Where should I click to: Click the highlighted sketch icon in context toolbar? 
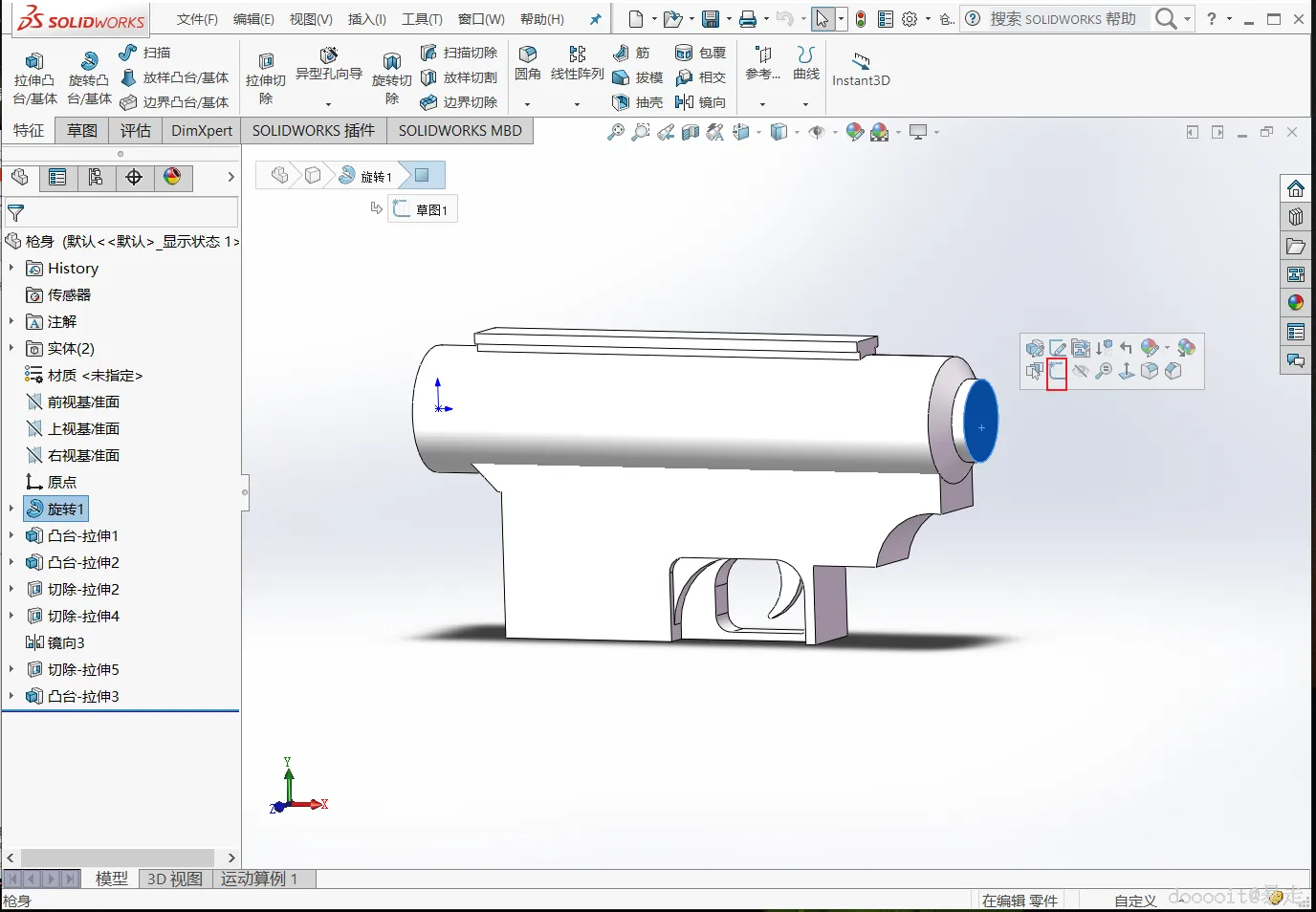[1057, 372]
